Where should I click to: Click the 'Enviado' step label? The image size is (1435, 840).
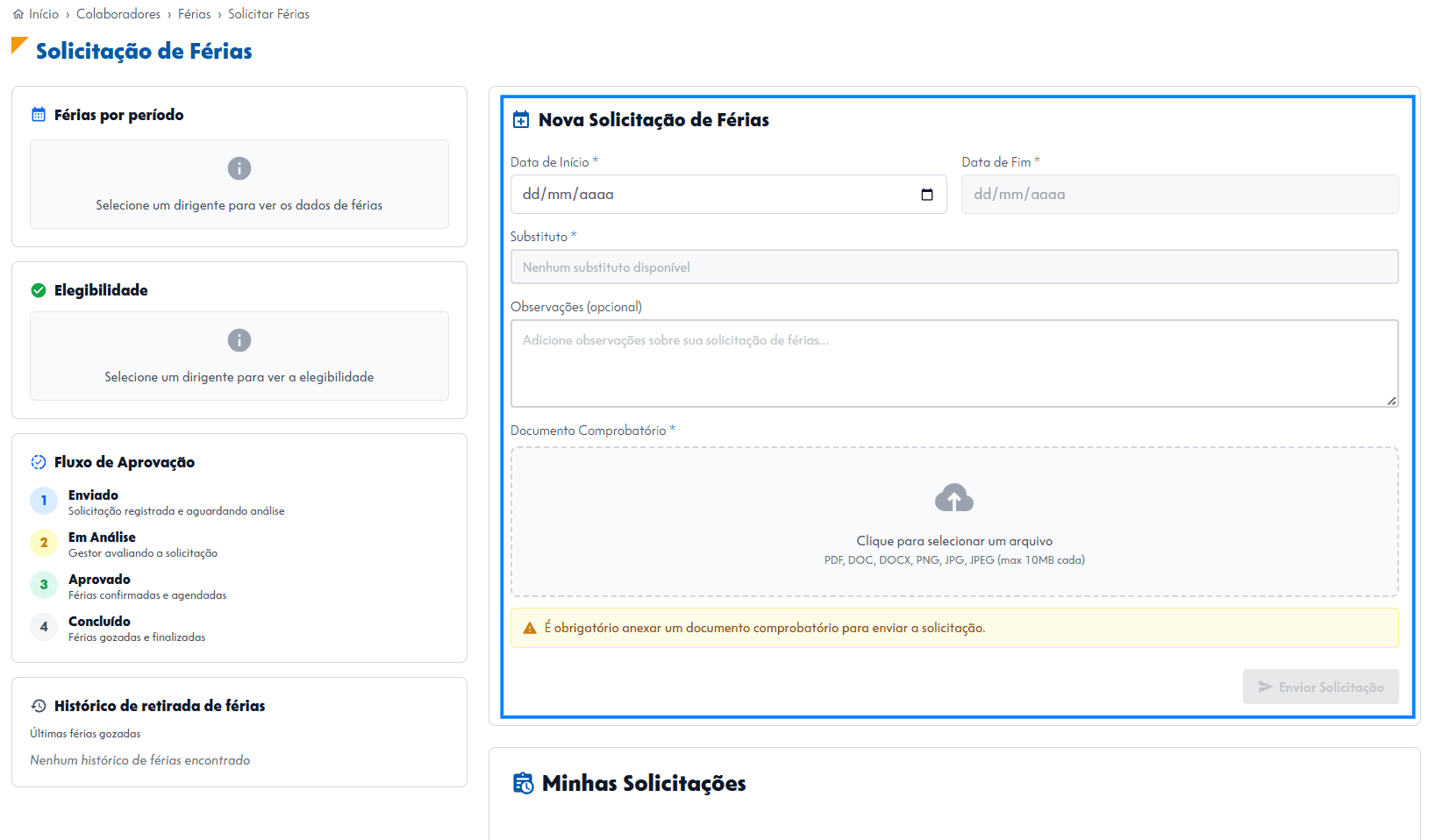pyautogui.click(x=93, y=495)
